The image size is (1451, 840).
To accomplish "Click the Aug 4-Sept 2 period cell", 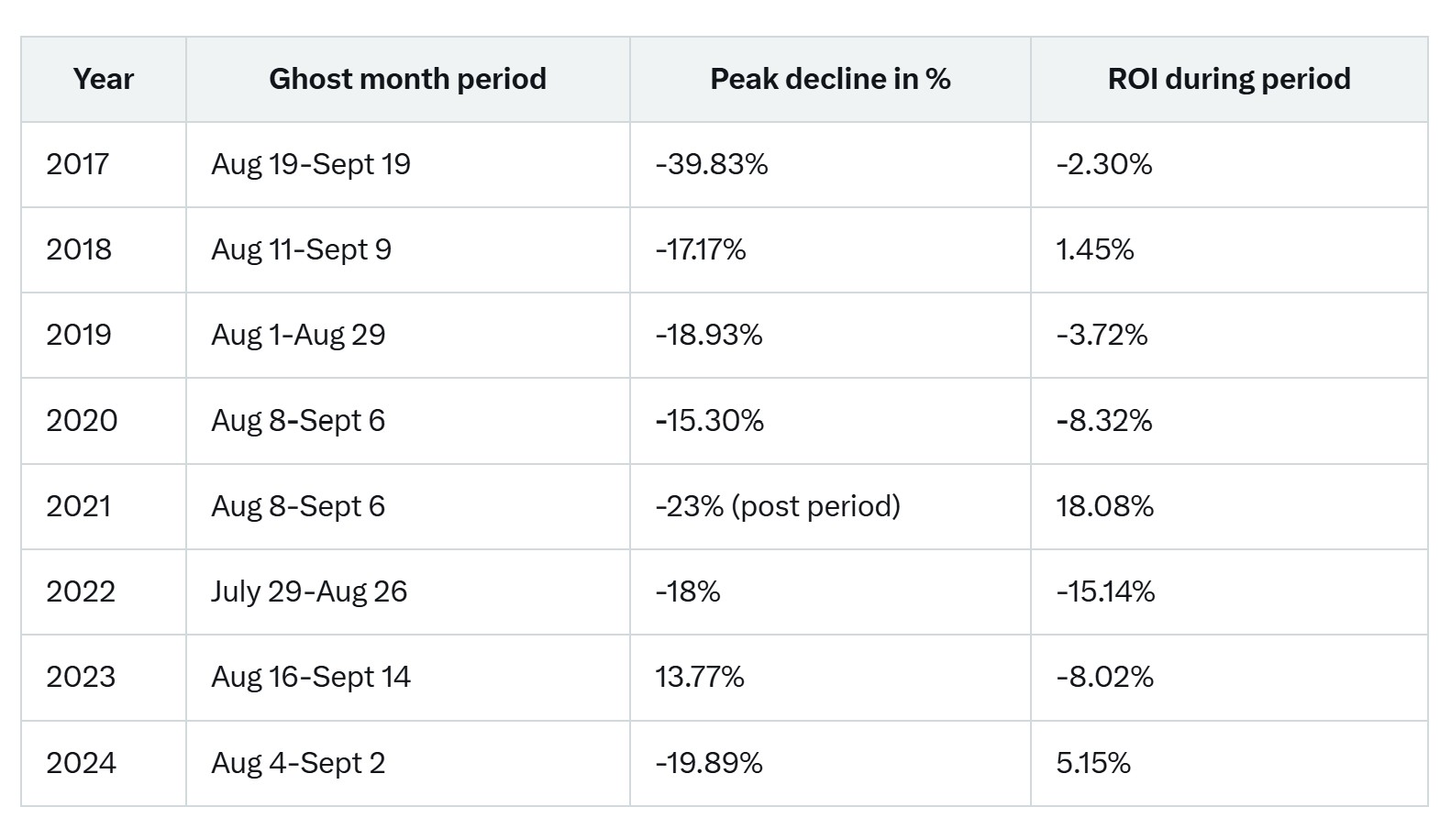I will tap(298, 763).
